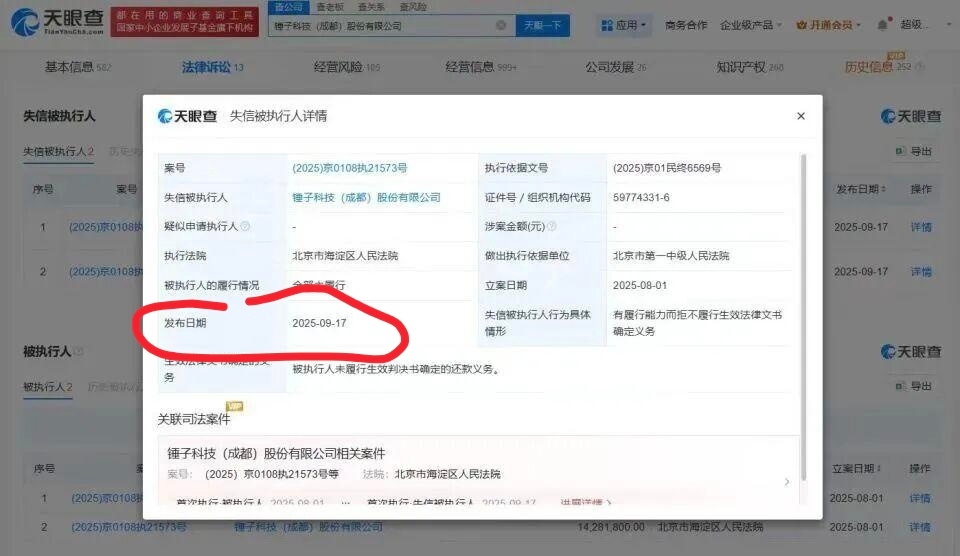Click help icon next to 疑似申请执行人
The width and height of the screenshot is (960, 556).
click(x=245, y=227)
